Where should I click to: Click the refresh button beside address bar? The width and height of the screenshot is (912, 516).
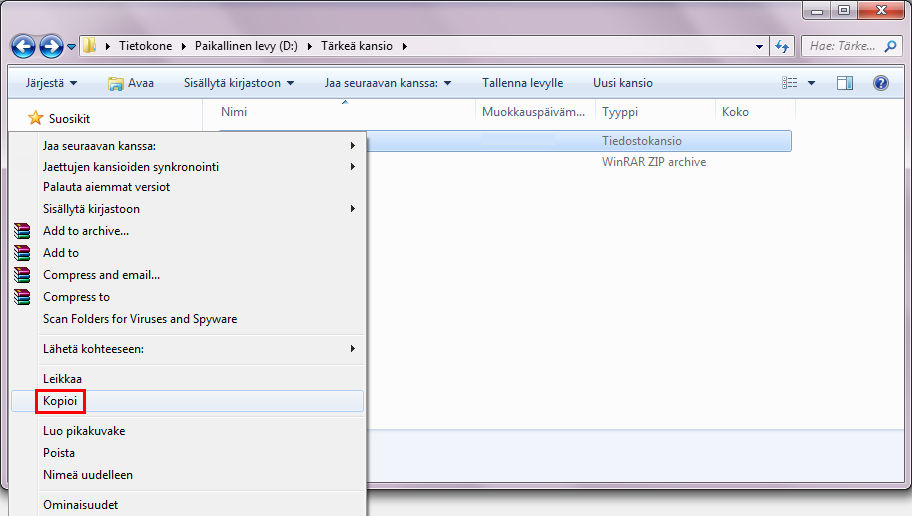(x=782, y=46)
